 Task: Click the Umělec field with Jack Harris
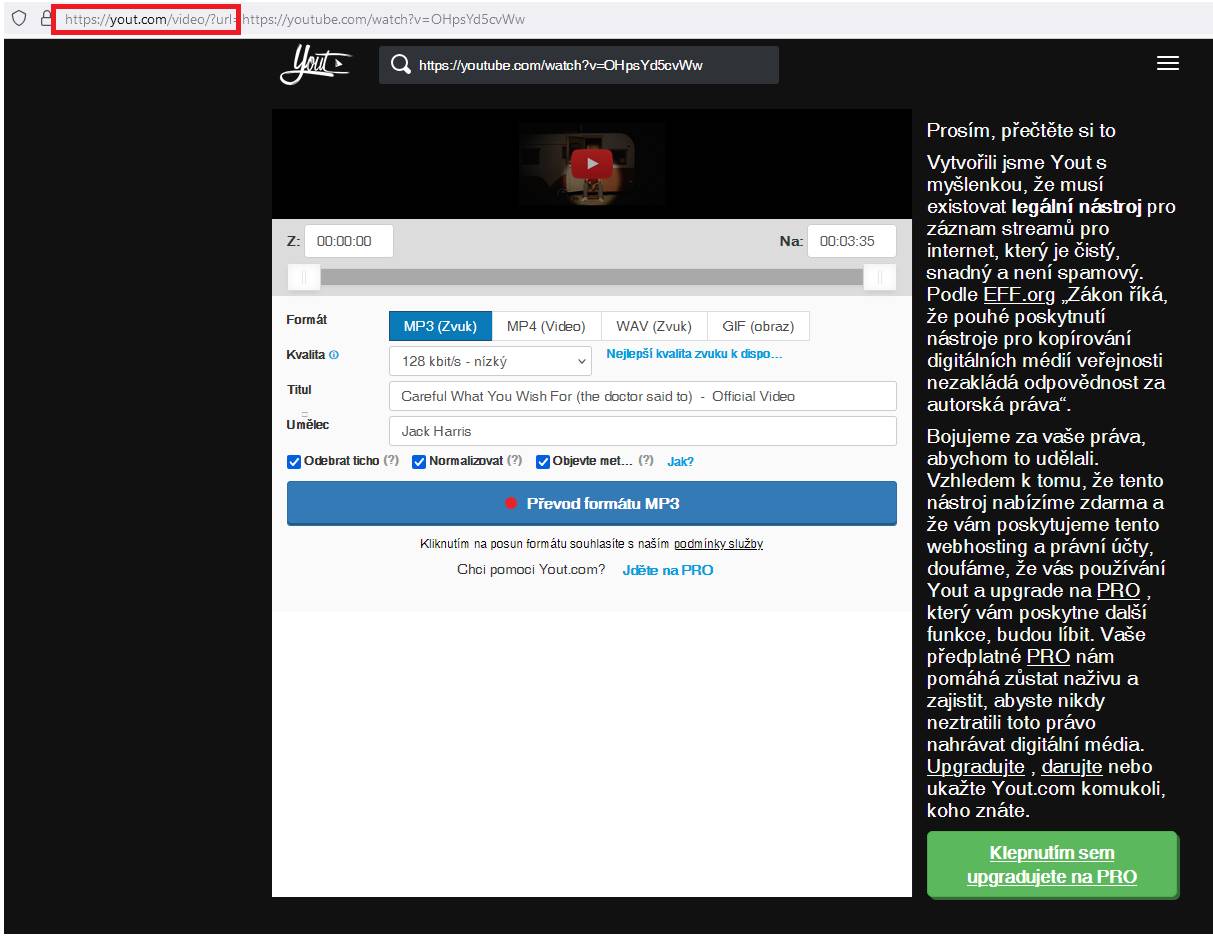tap(643, 431)
